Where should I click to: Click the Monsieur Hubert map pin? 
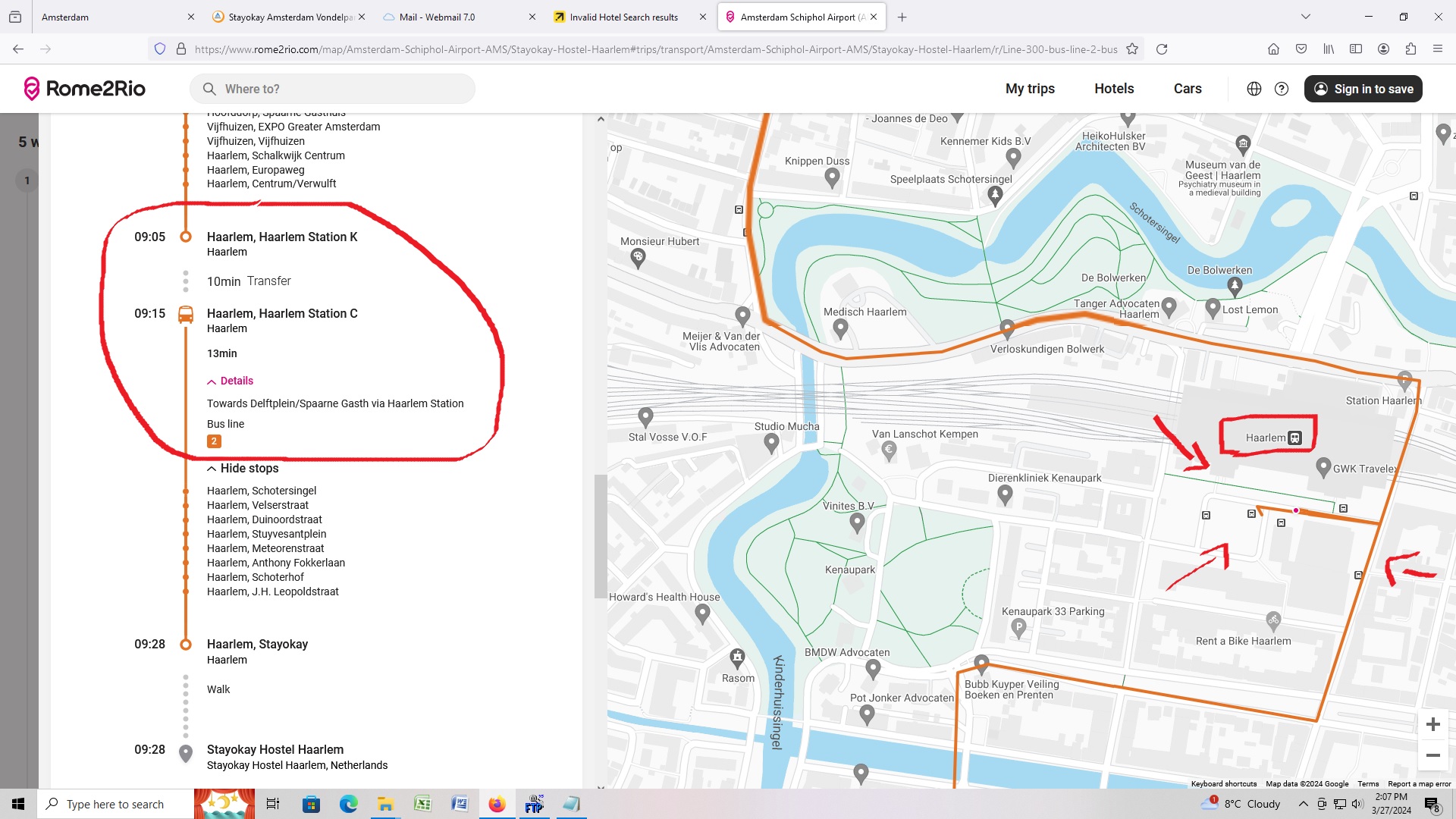point(638,258)
